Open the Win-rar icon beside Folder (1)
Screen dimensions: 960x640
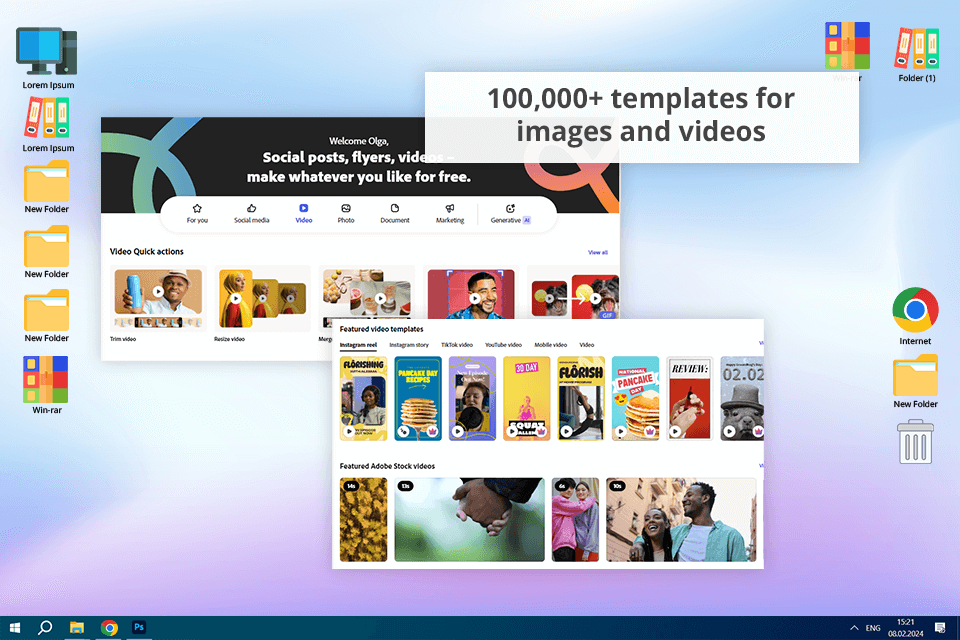847,46
